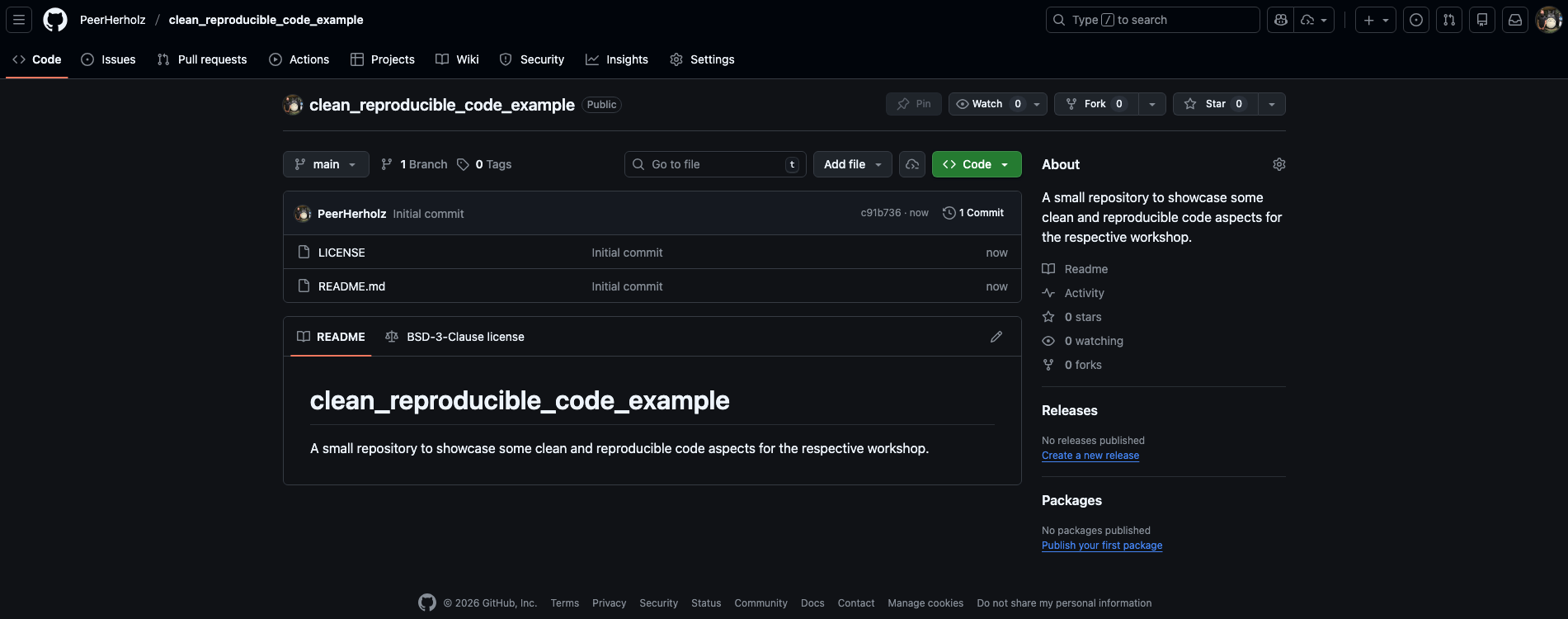
Task: Expand the Fork options arrow
Action: tap(1152, 104)
